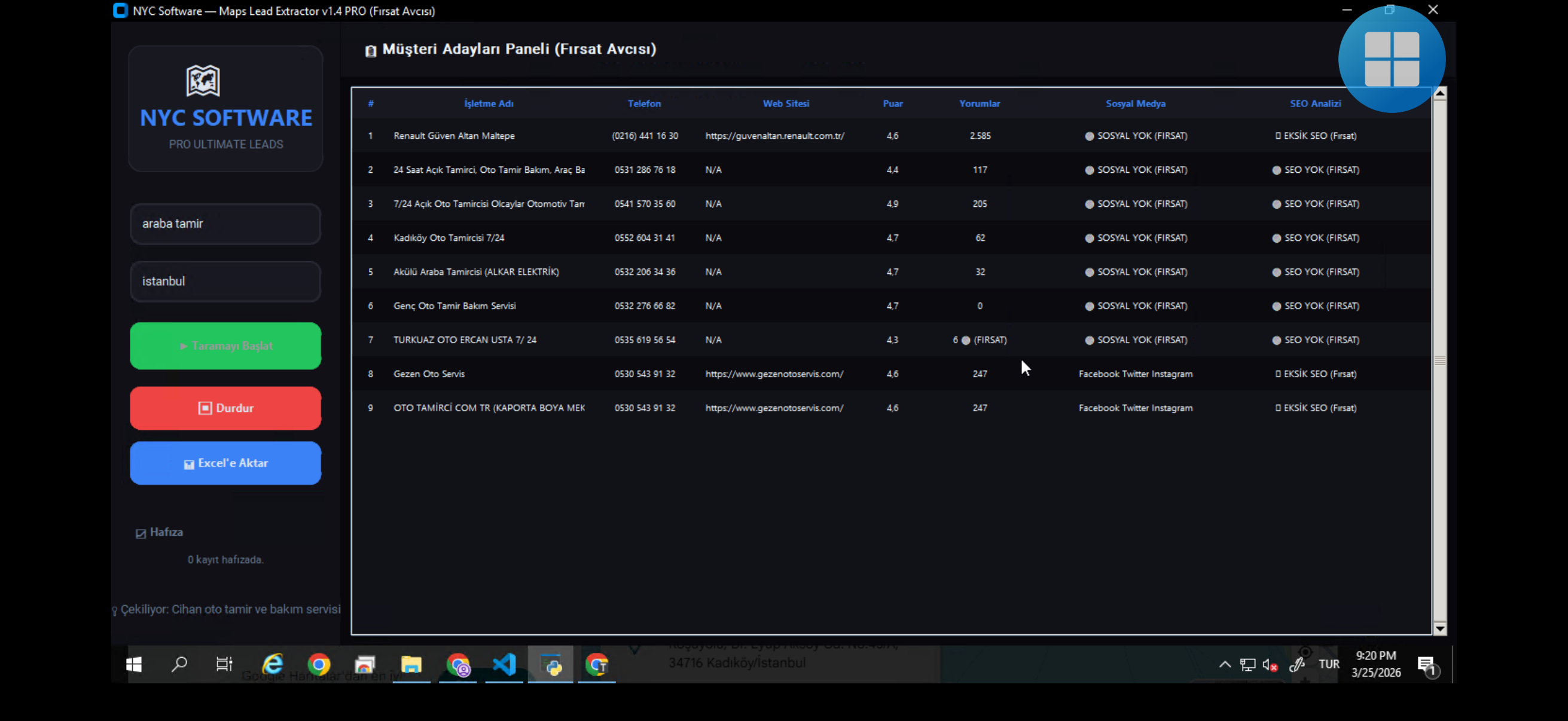
Task: Click the muted volume tray icon
Action: click(1270, 664)
